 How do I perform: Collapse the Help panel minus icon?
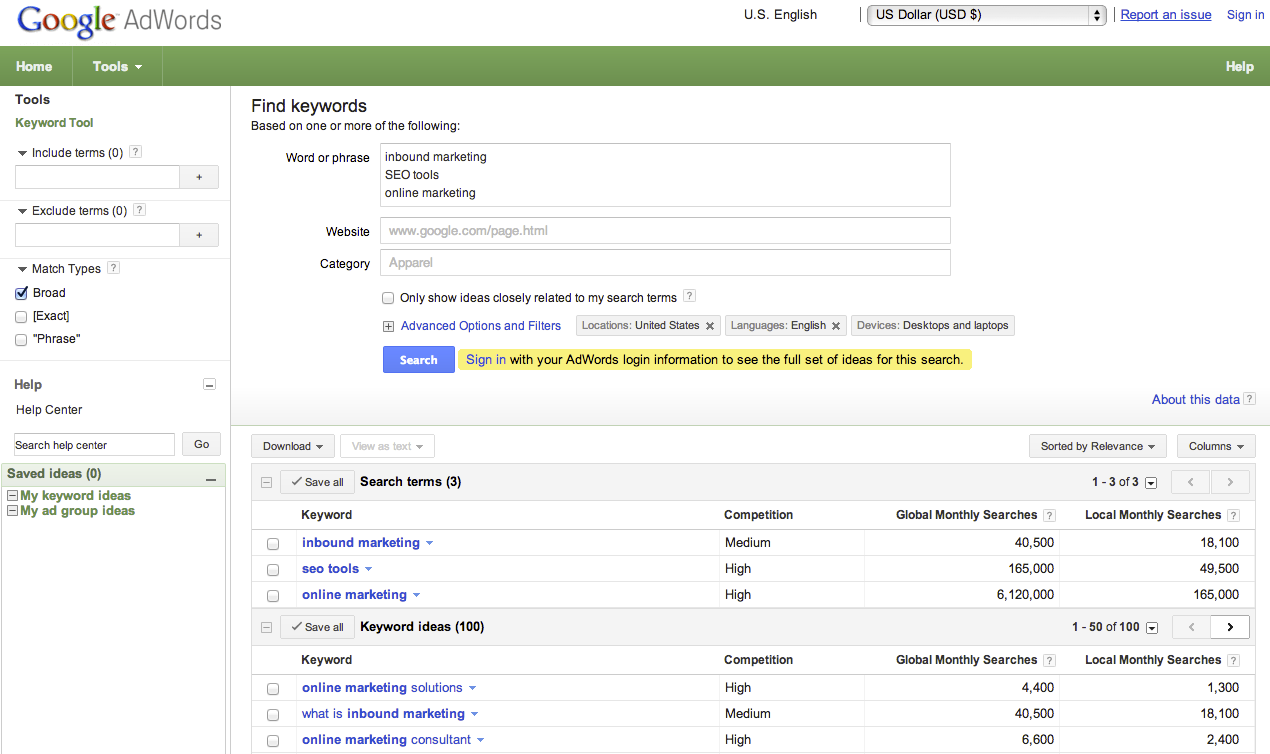click(x=209, y=385)
